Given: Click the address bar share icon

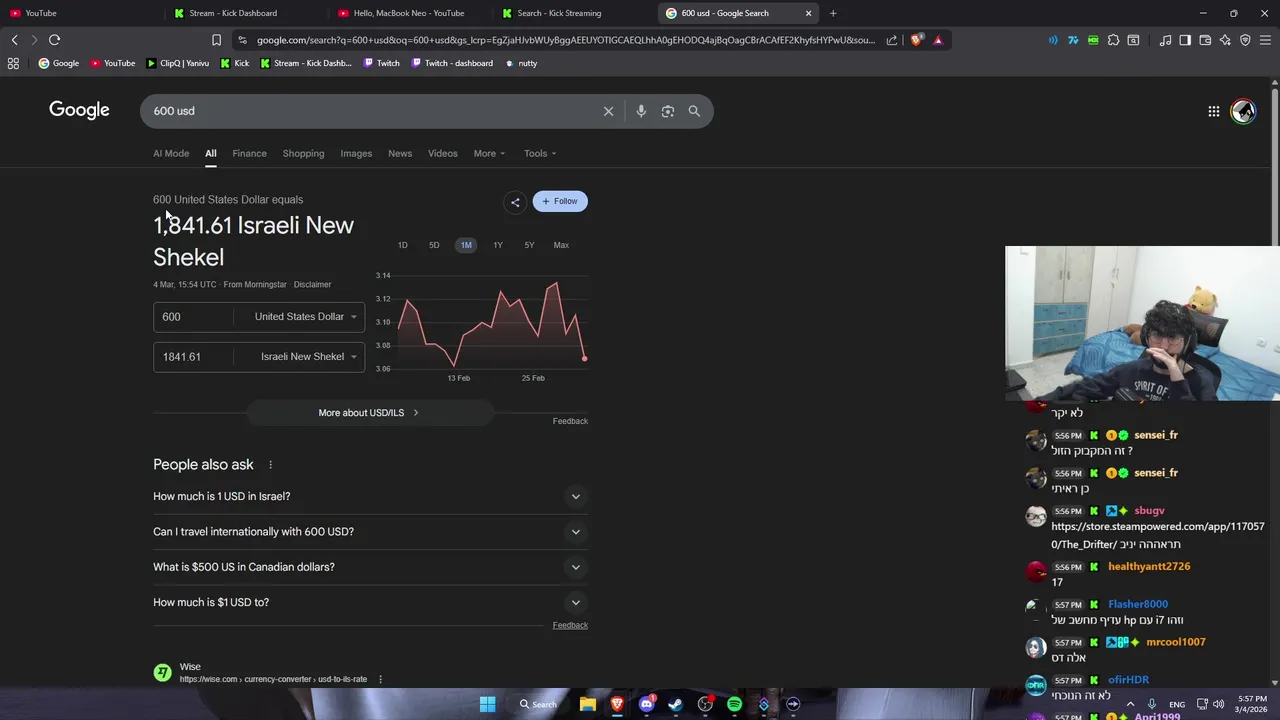Looking at the screenshot, I should [892, 40].
